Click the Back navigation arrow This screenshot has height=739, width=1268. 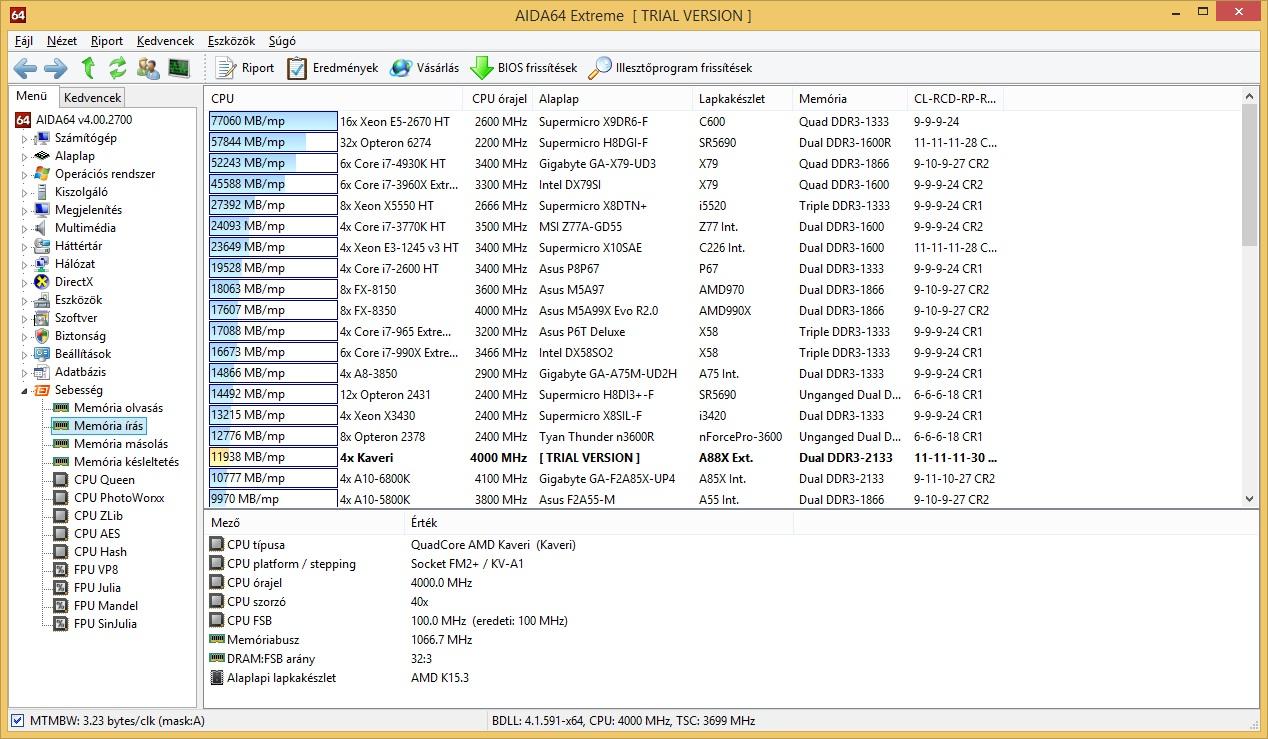tap(25, 68)
